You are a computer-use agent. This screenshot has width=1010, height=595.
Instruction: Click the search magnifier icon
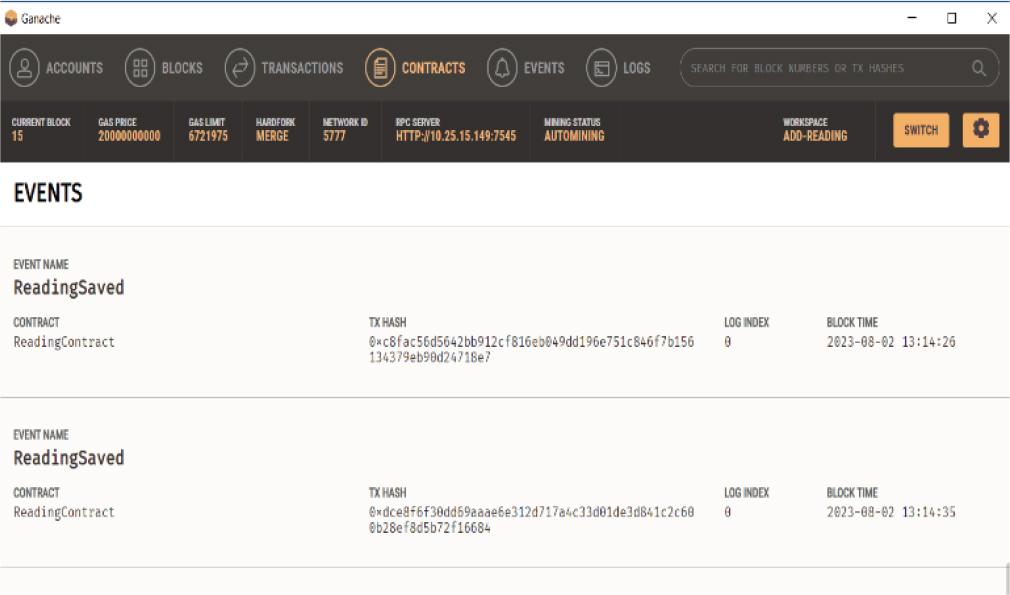coord(979,68)
